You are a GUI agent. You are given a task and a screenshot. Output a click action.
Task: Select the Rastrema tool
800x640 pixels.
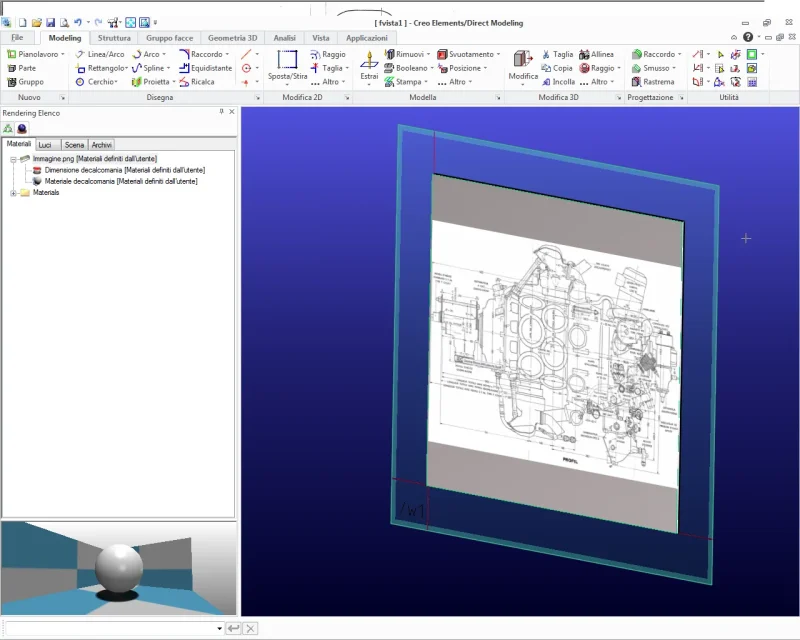pos(653,82)
